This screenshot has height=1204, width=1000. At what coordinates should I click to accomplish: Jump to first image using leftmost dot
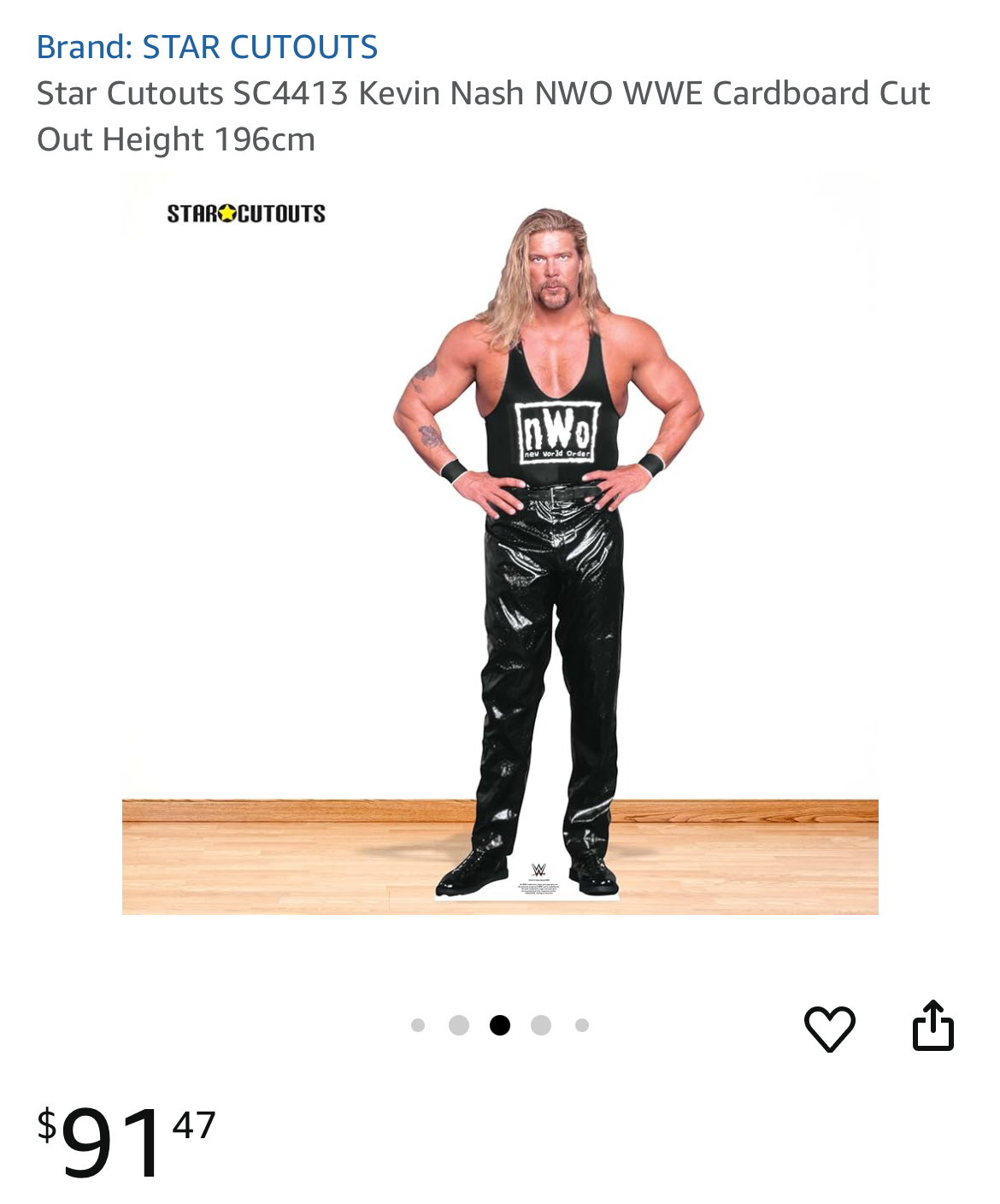[418, 1025]
